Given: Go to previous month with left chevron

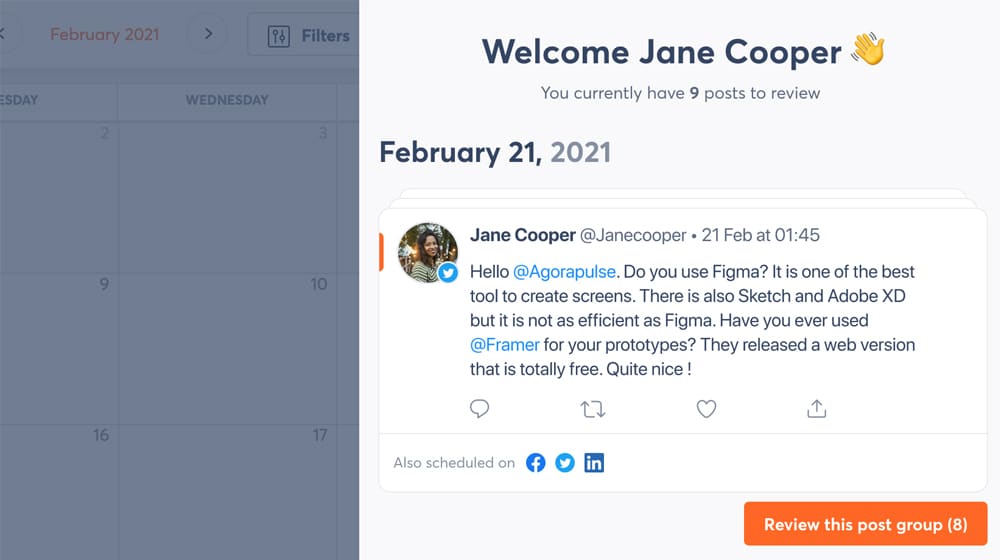Looking at the screenshot, I should [3, 34].
